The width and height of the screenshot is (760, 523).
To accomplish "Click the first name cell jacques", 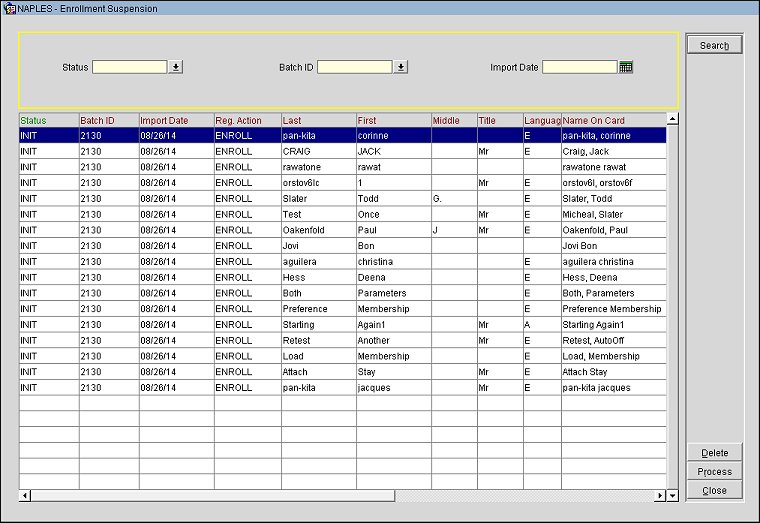I will pos(394,388).
